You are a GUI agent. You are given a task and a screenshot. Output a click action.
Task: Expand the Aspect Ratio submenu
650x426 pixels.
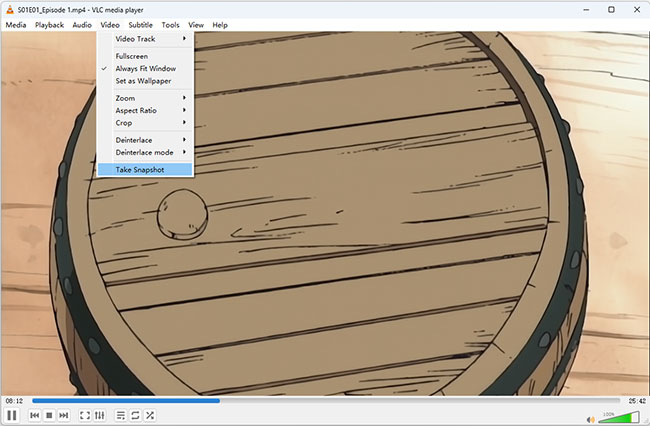145,111
